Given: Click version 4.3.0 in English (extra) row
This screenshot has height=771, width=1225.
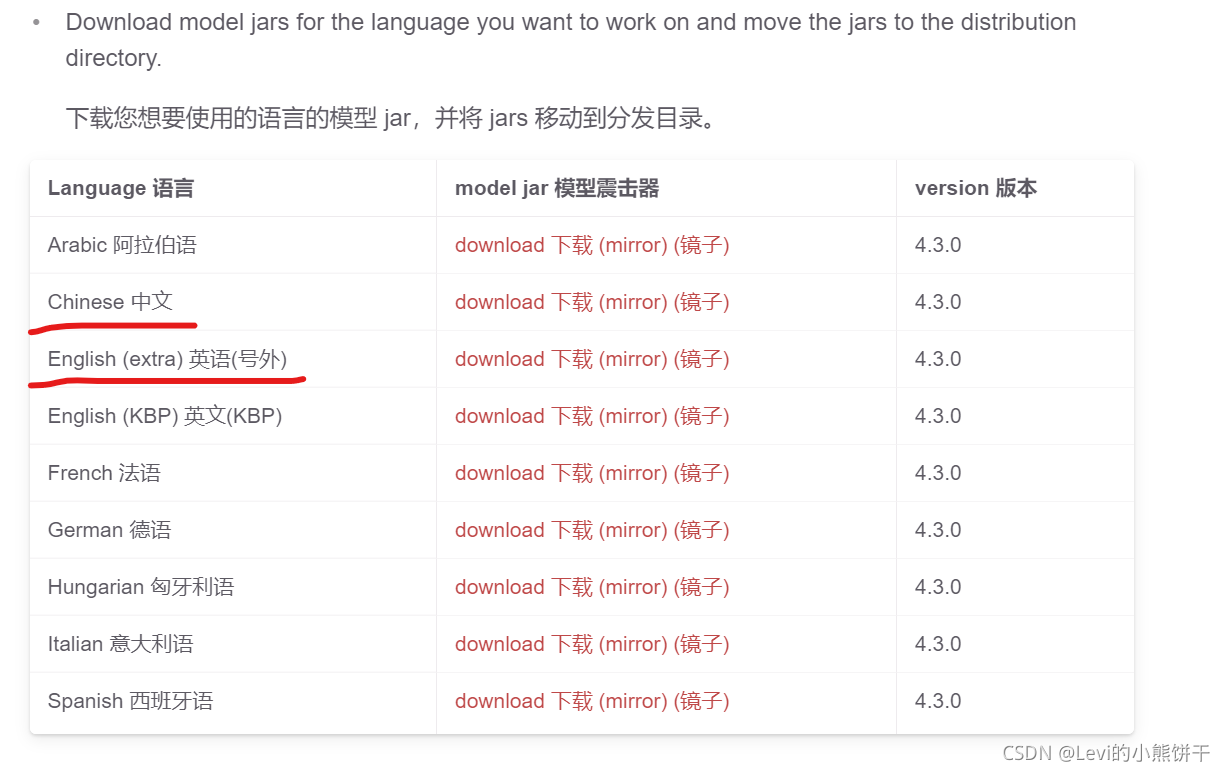Looking at the screenshot, I should 938,359.
